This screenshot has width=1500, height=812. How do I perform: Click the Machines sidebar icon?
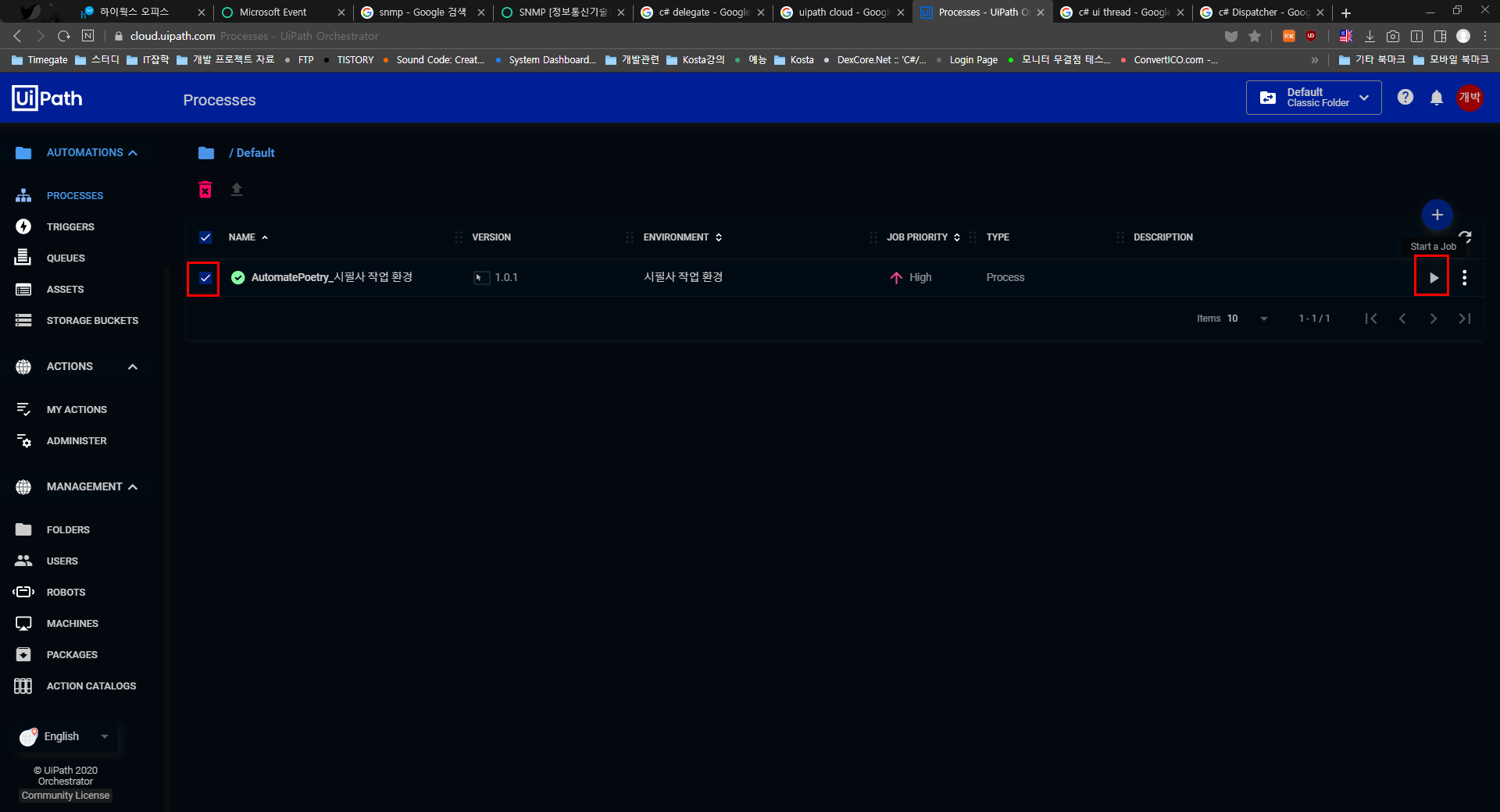tap(23, 624)
